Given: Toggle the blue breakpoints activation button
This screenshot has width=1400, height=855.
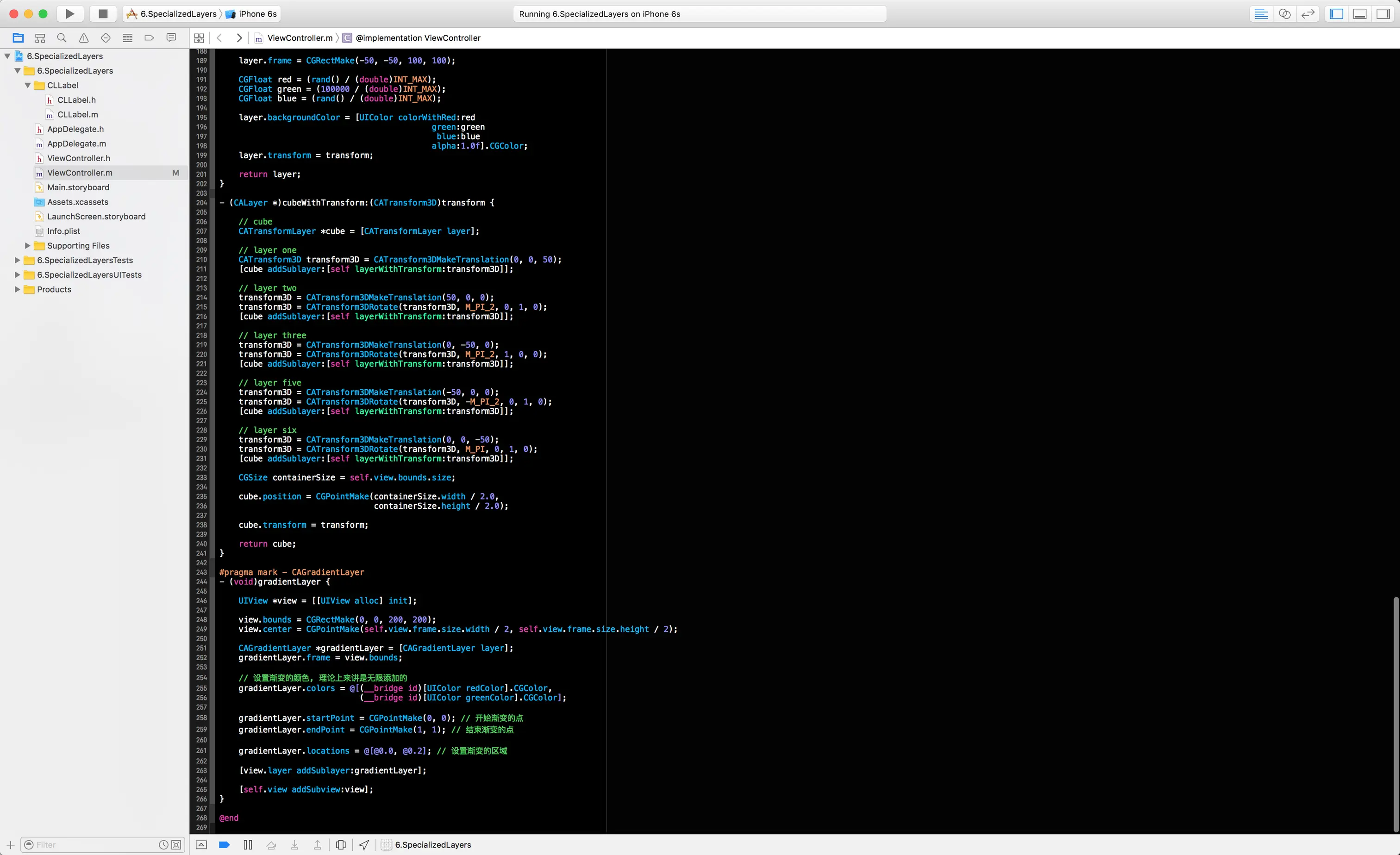Looking at the screenshot, I should (224, 845).
